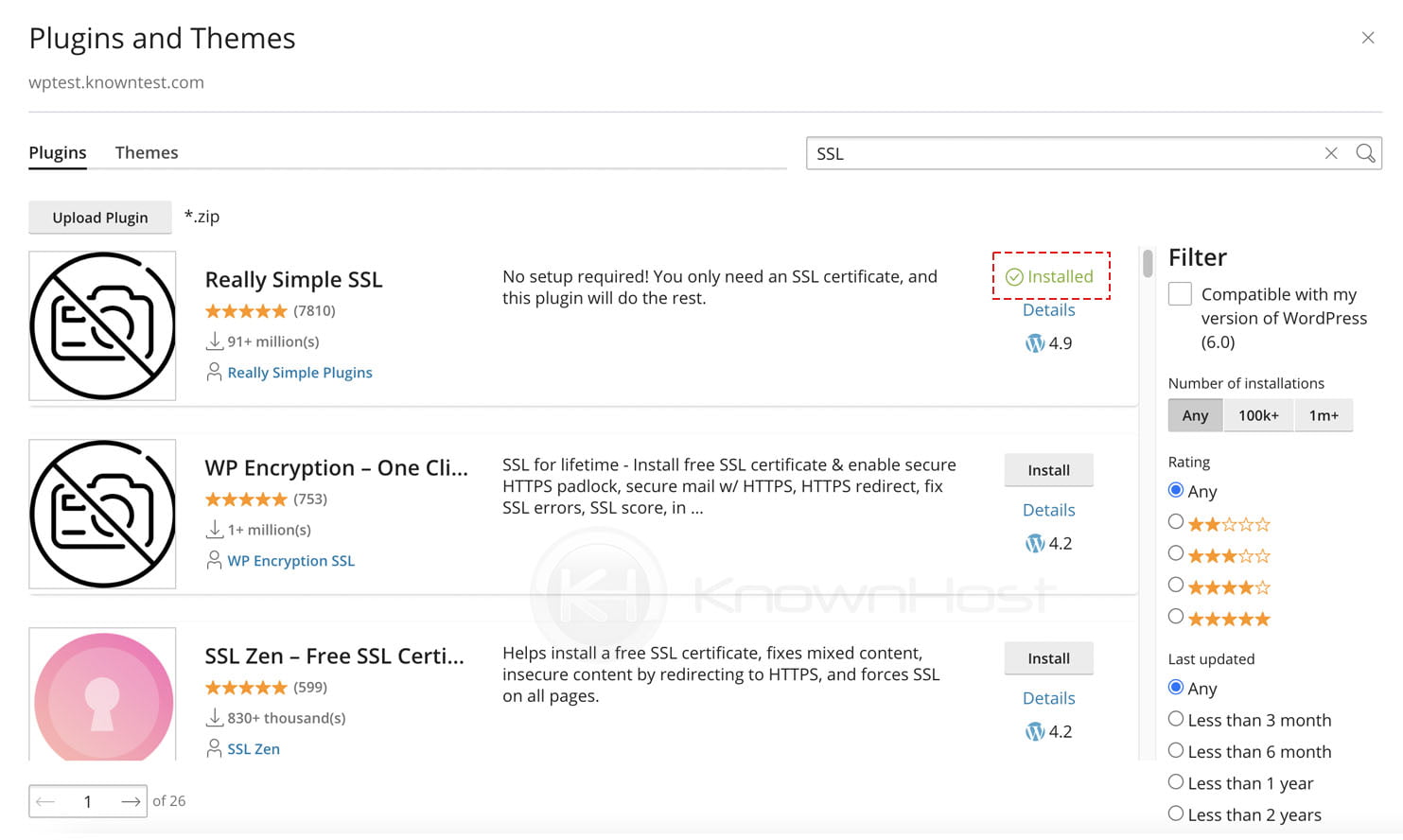Screen dimensions: 1403x840
Task: Click the search magnifier icon
Action: (x=1366, y=152)
